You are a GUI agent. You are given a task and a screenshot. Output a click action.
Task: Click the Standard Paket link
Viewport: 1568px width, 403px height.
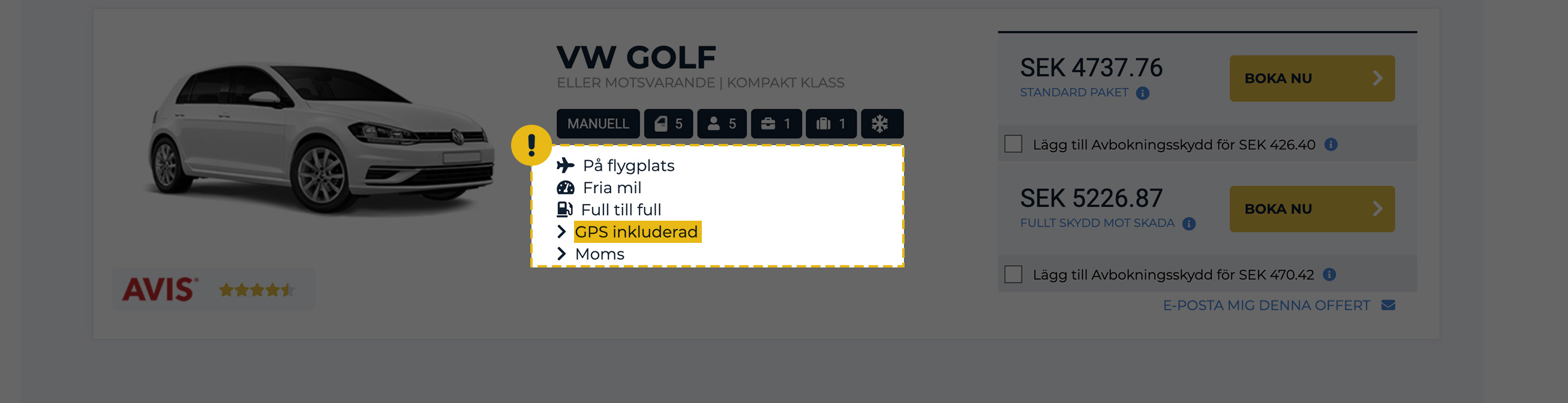(x=1074, y=92)
